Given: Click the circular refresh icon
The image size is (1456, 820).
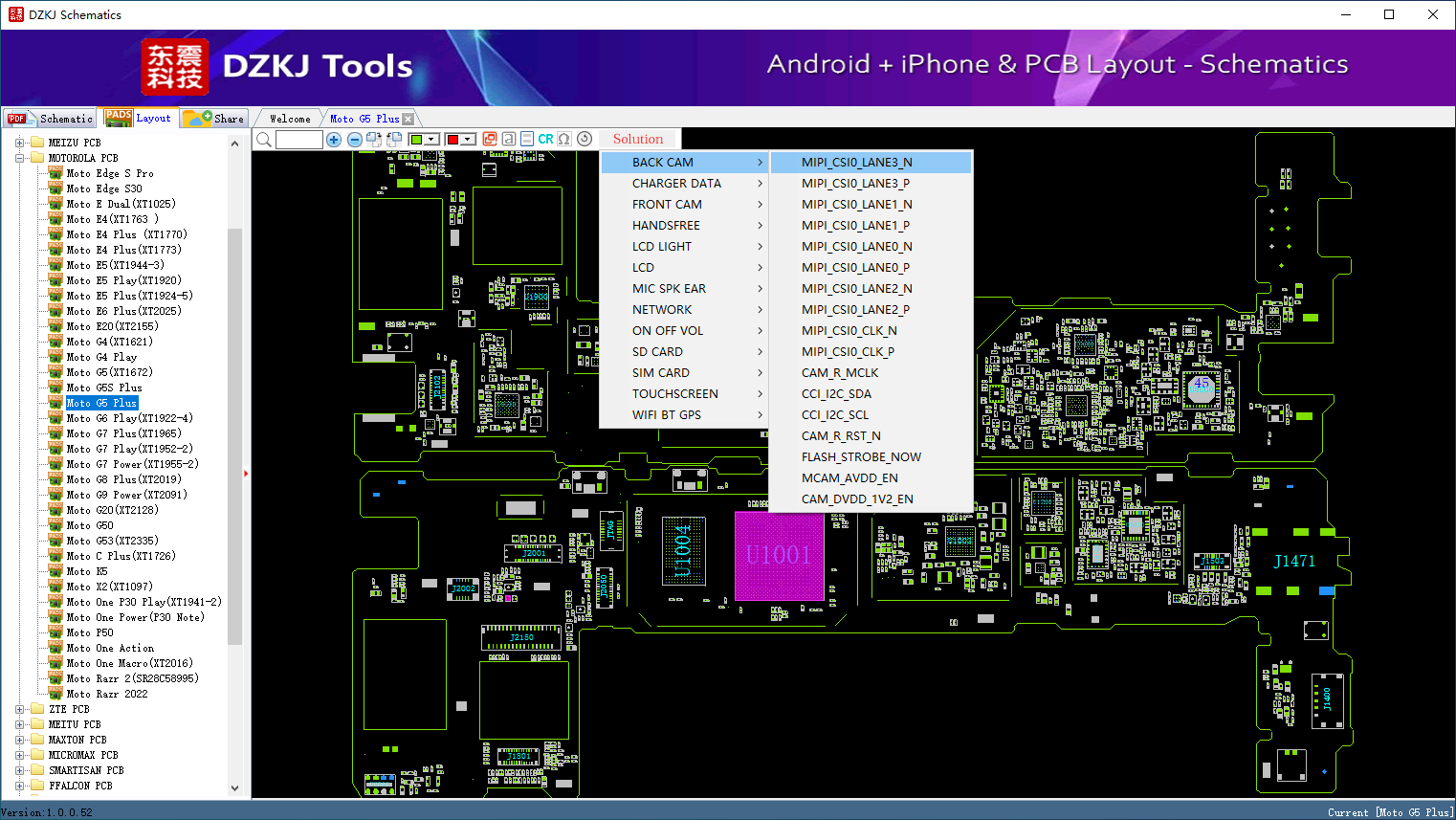Looking at the screenshot, I should pyautogui.click(x=585, y=140).
